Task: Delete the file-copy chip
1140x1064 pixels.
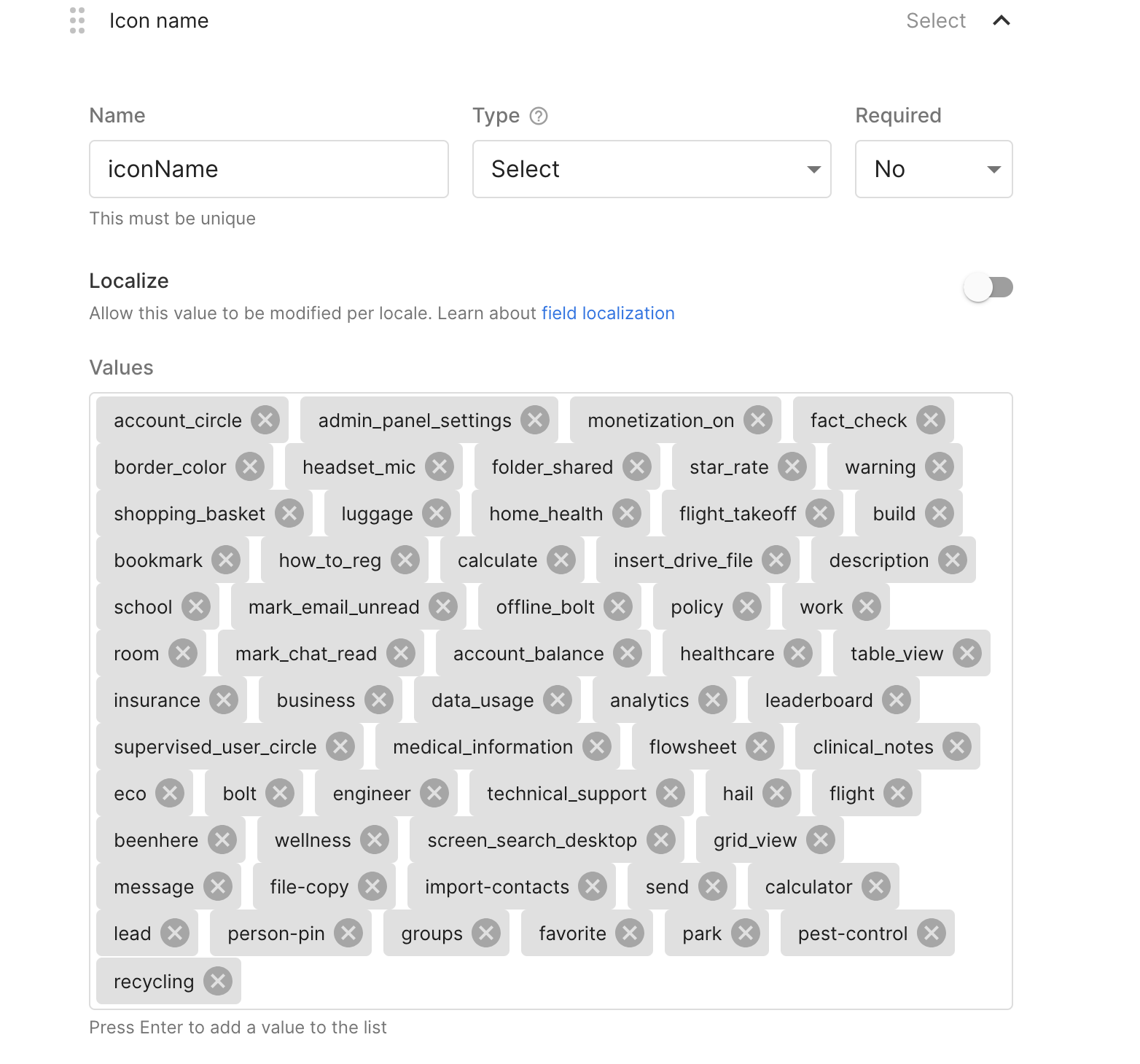Action: click(372, 886)
